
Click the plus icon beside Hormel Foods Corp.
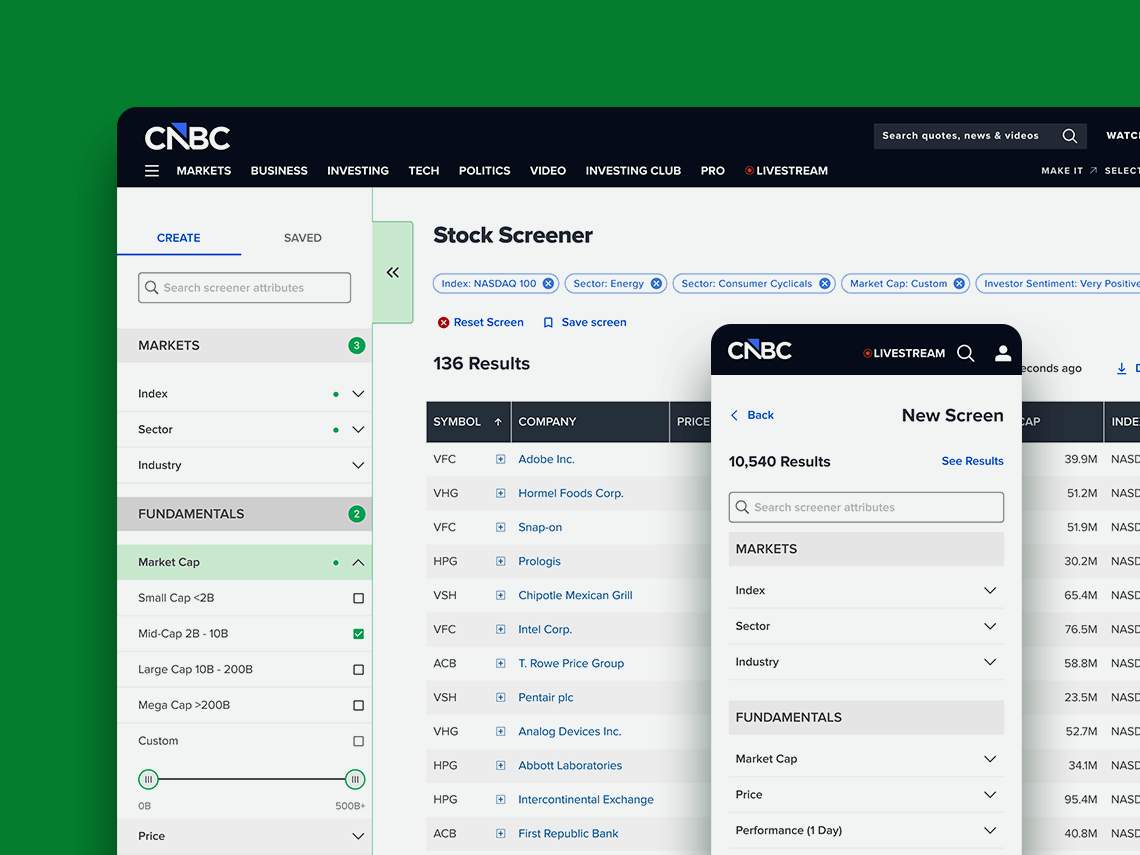coord(500,493)
